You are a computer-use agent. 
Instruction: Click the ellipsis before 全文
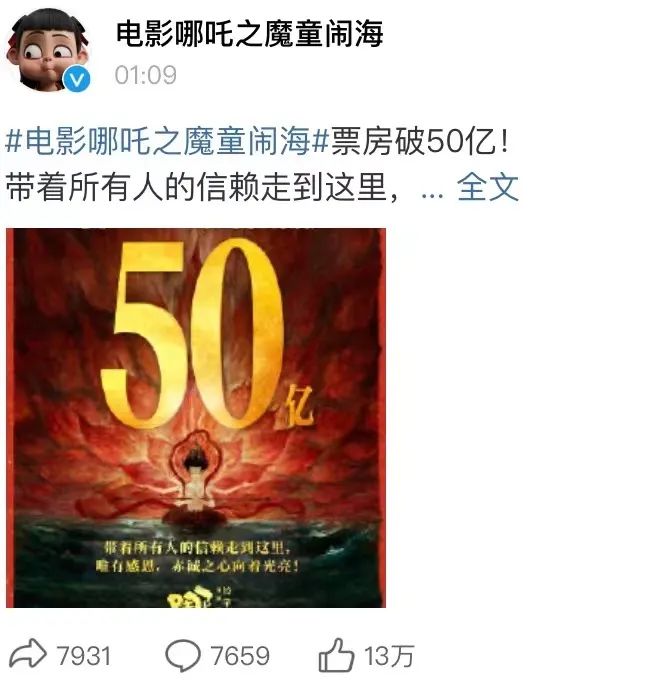[432, 194]
